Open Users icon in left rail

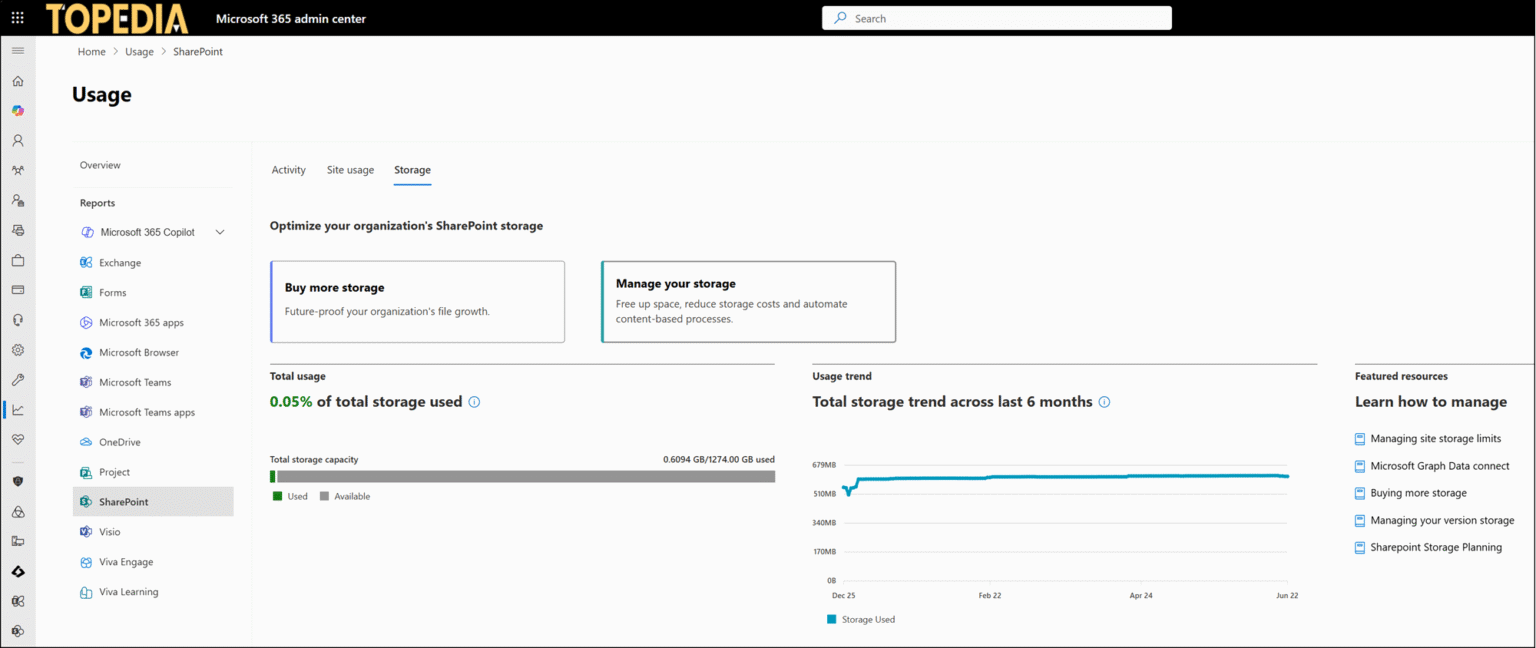(x=17, y=141)
